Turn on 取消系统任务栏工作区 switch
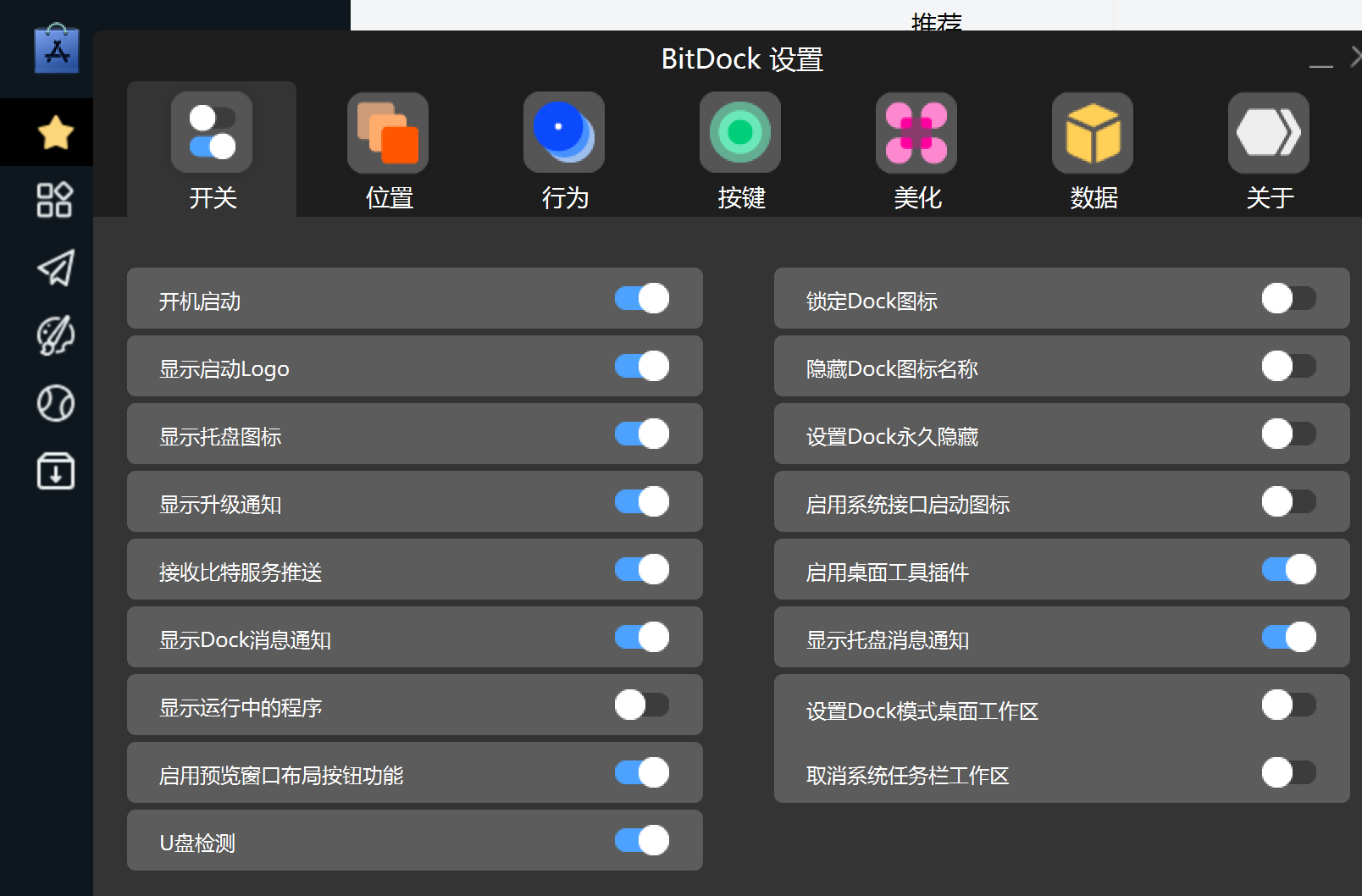1362x896 pixels. point(1289,772)
